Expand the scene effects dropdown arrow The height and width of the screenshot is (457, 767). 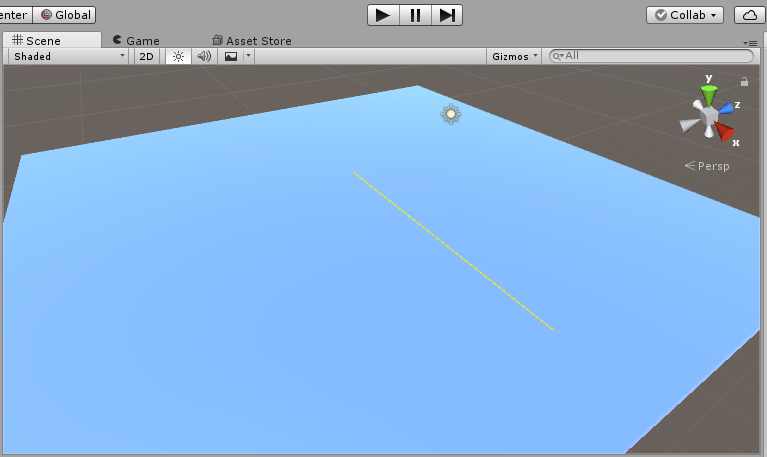248,56
